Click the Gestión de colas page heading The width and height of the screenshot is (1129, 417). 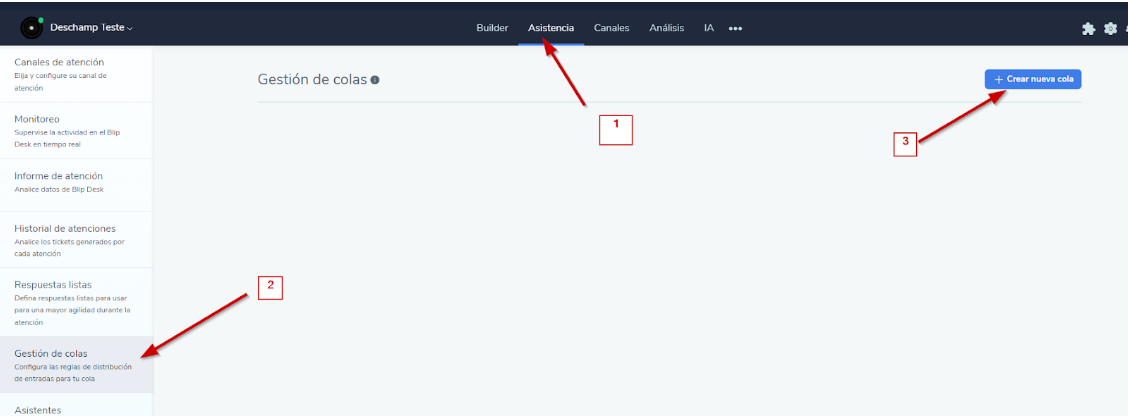coord(312,80)
